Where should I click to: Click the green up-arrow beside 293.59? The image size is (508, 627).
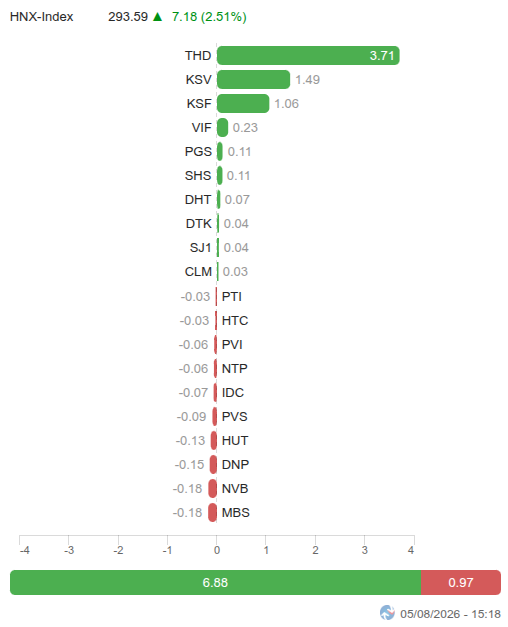point(157,17)
